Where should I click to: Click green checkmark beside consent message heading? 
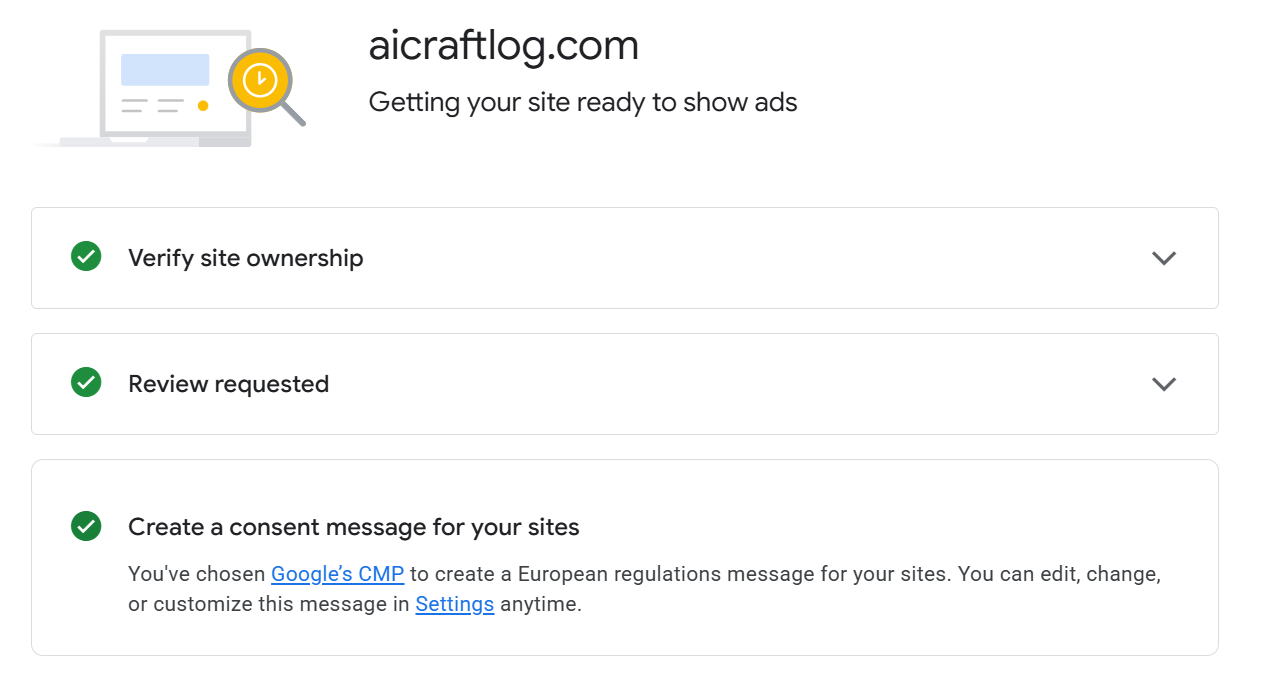point(86,526)
